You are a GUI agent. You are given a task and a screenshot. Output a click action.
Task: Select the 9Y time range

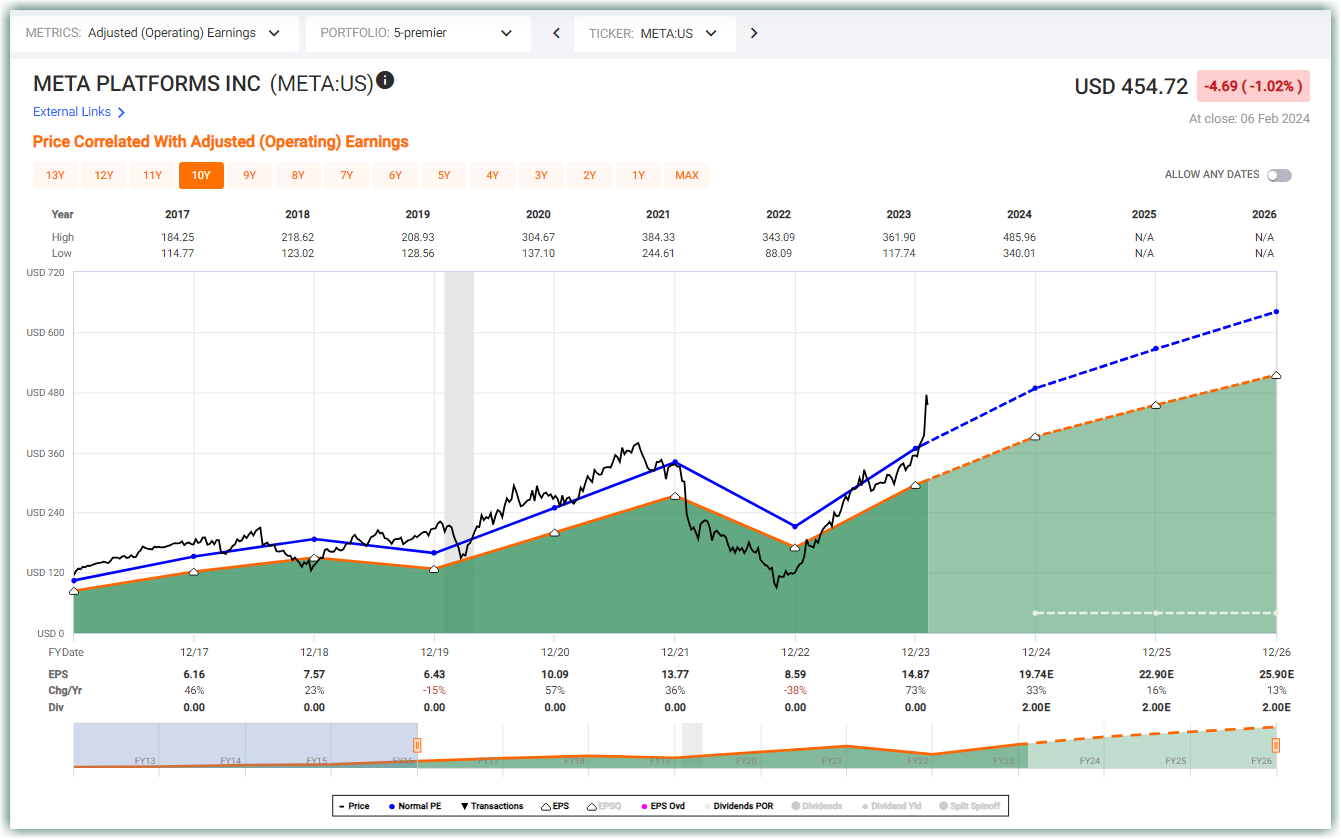pos(250,176)
